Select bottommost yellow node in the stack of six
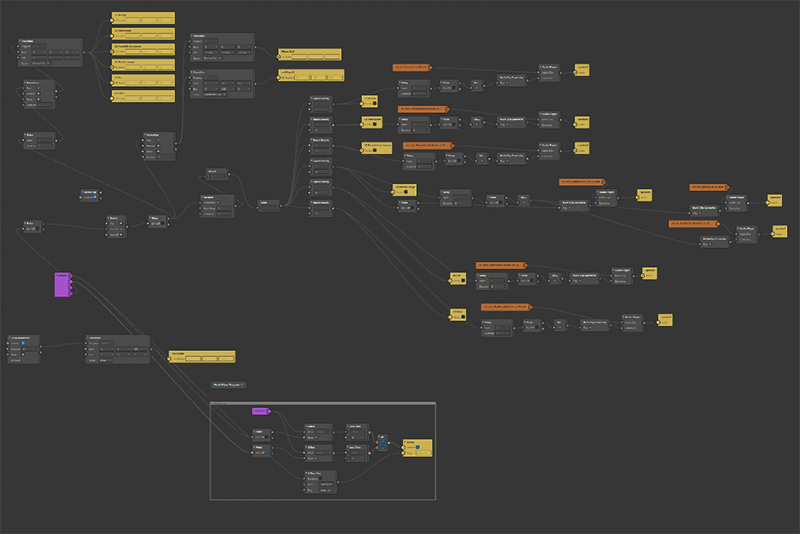Screen dimensions: 800x534 pos(143,96)
